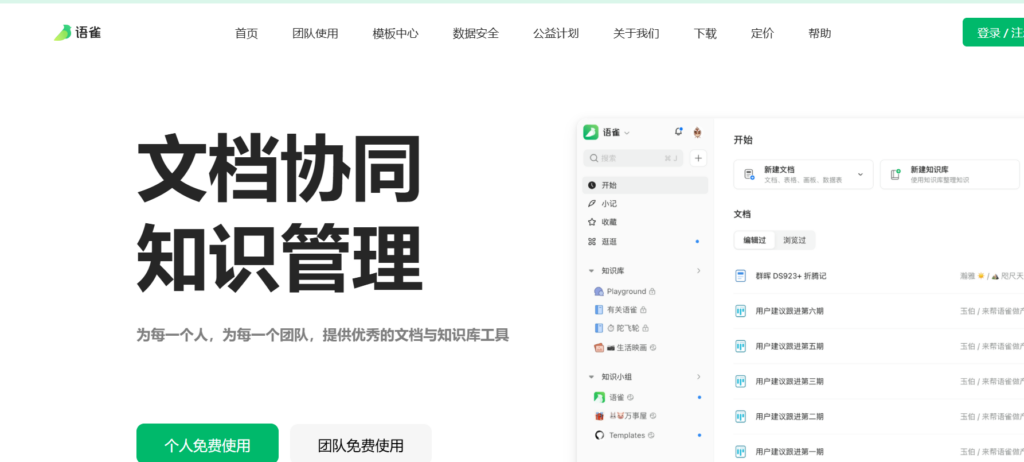Click the 语雀 wordmark text in header
Viewport: 1024px width, 462px height.
pyautogui.click(x=88, y=33)
